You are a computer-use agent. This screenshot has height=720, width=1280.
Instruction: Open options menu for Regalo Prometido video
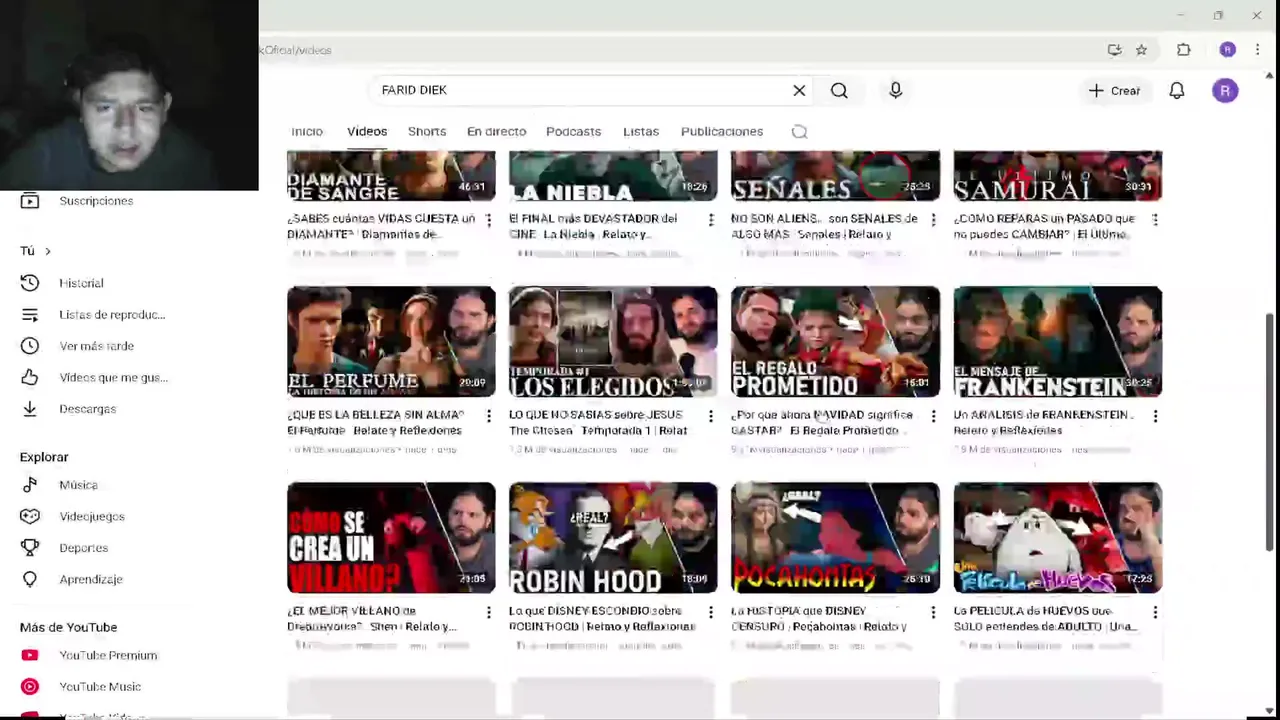point(933,416)
